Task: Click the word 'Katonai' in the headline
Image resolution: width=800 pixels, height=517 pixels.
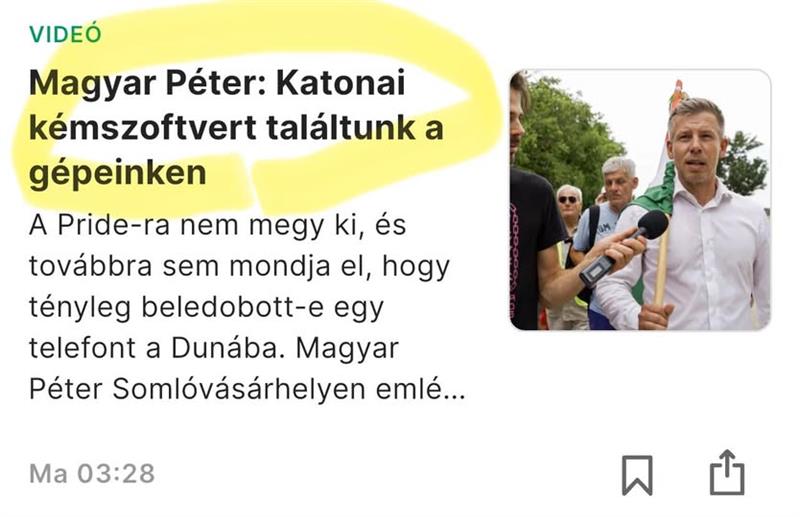Action: (340, 83)
